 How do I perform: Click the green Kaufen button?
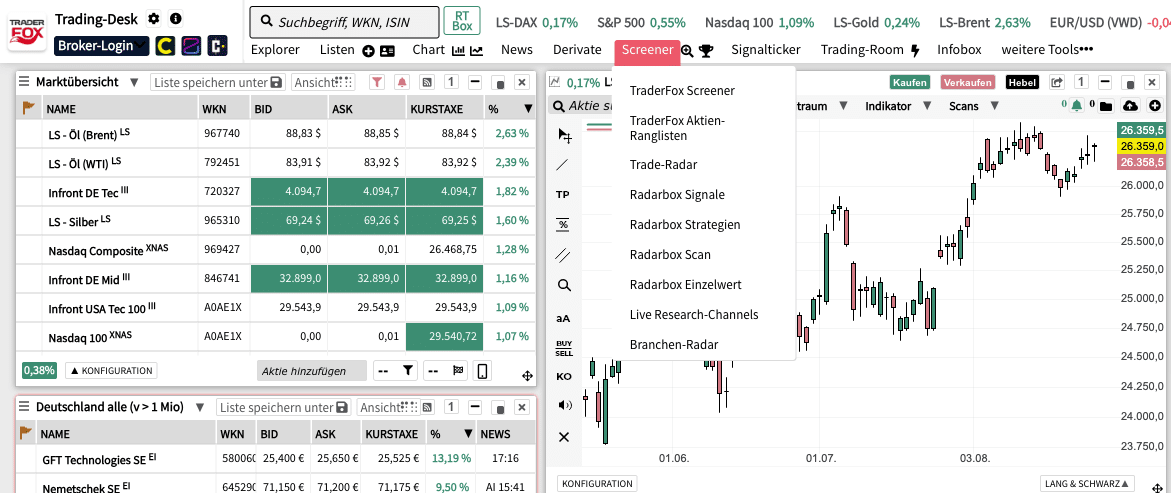point(909,82)
